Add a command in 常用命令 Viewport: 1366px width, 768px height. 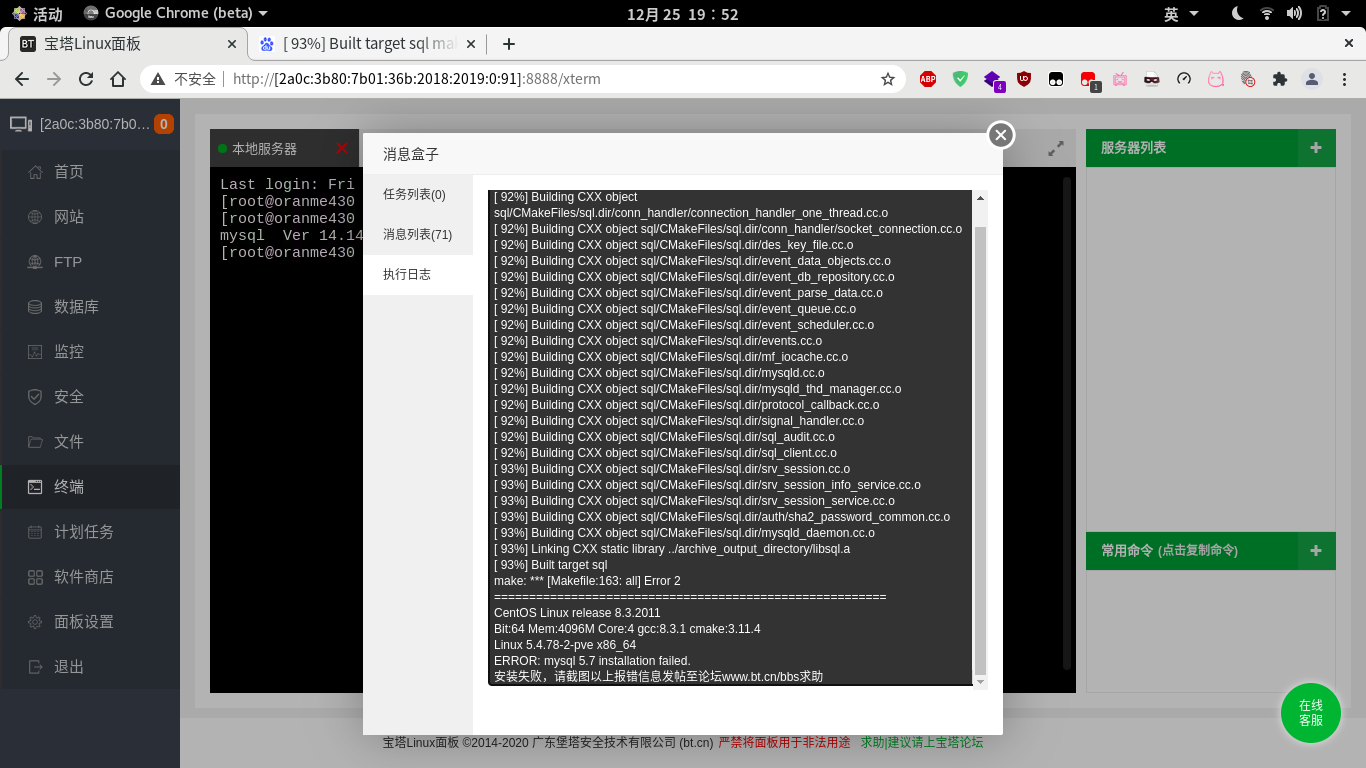1316,551
